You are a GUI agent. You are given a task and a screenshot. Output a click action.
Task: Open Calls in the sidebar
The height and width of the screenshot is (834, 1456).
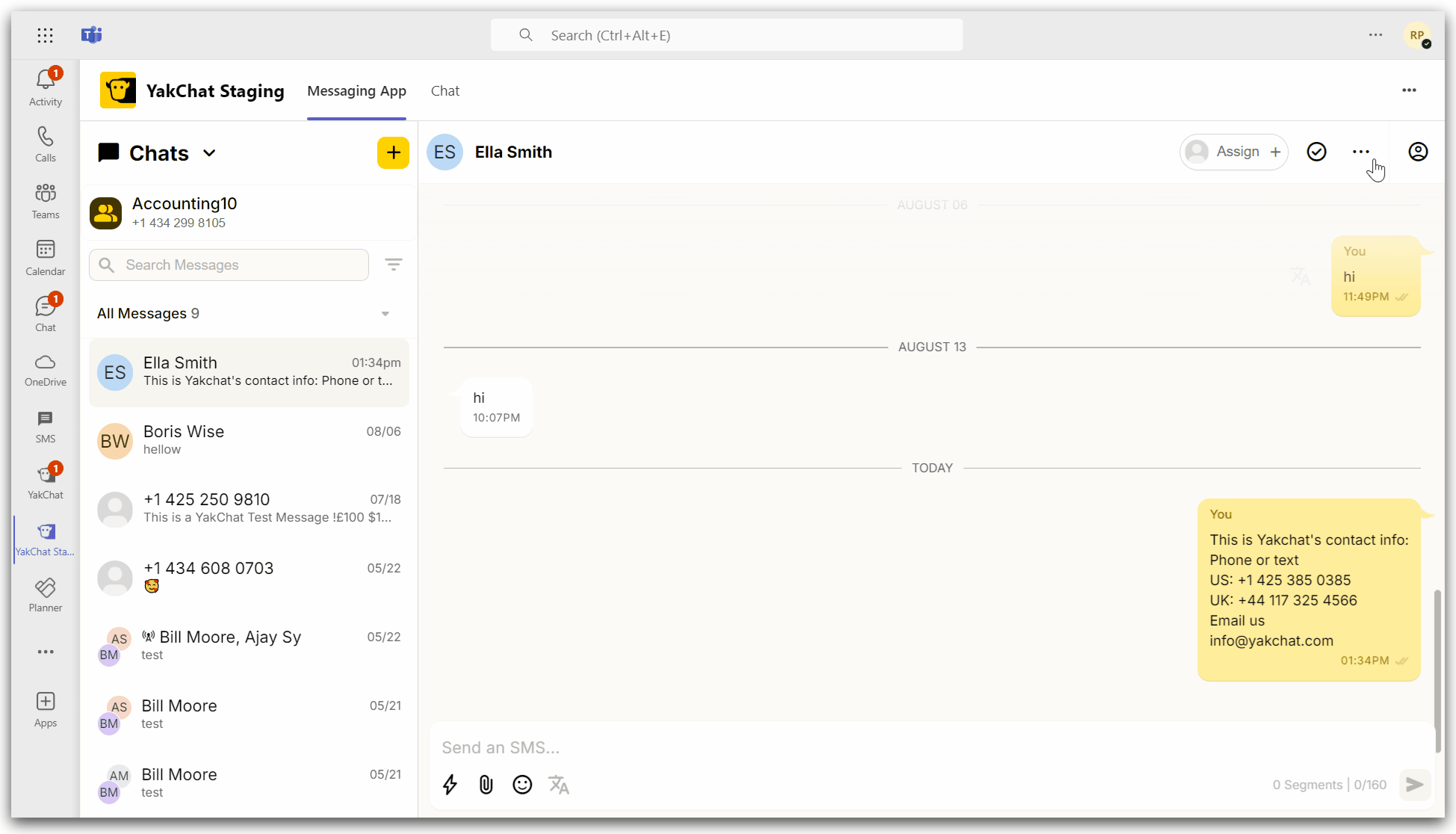[x=46, y=144]
